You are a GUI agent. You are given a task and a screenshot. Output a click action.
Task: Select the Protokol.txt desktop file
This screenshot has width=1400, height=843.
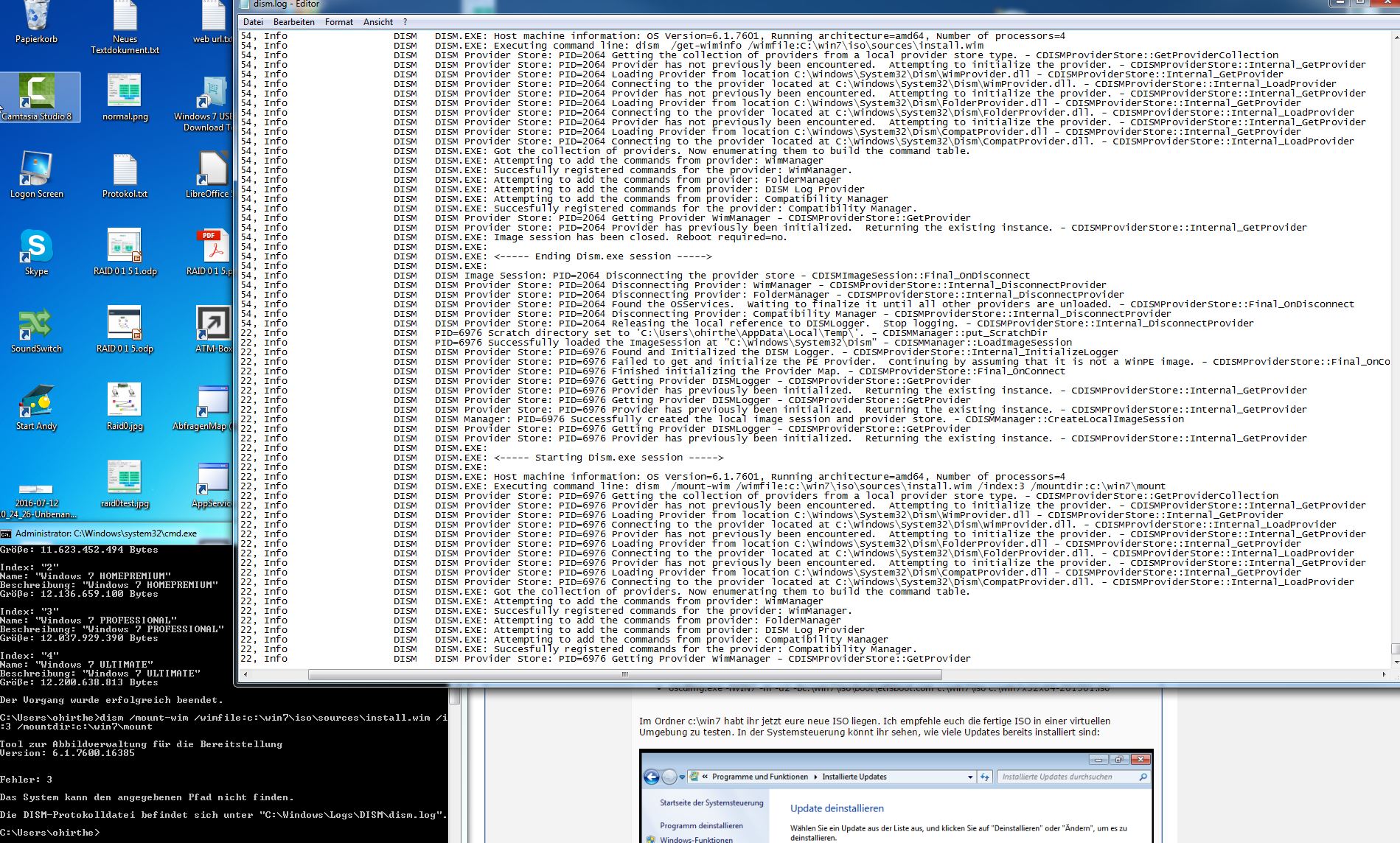(125, 175)
